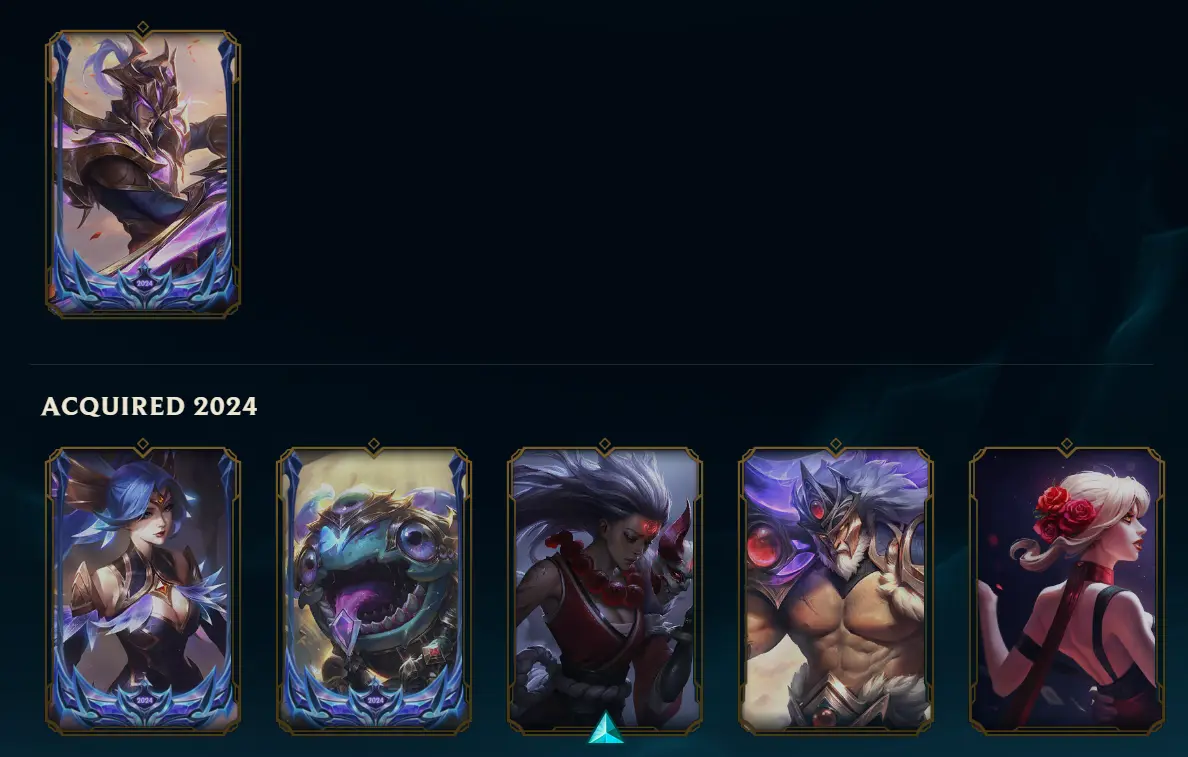Select the frog-like monster skin card
The image size is (1188, 757).
(x=374, y=591)
